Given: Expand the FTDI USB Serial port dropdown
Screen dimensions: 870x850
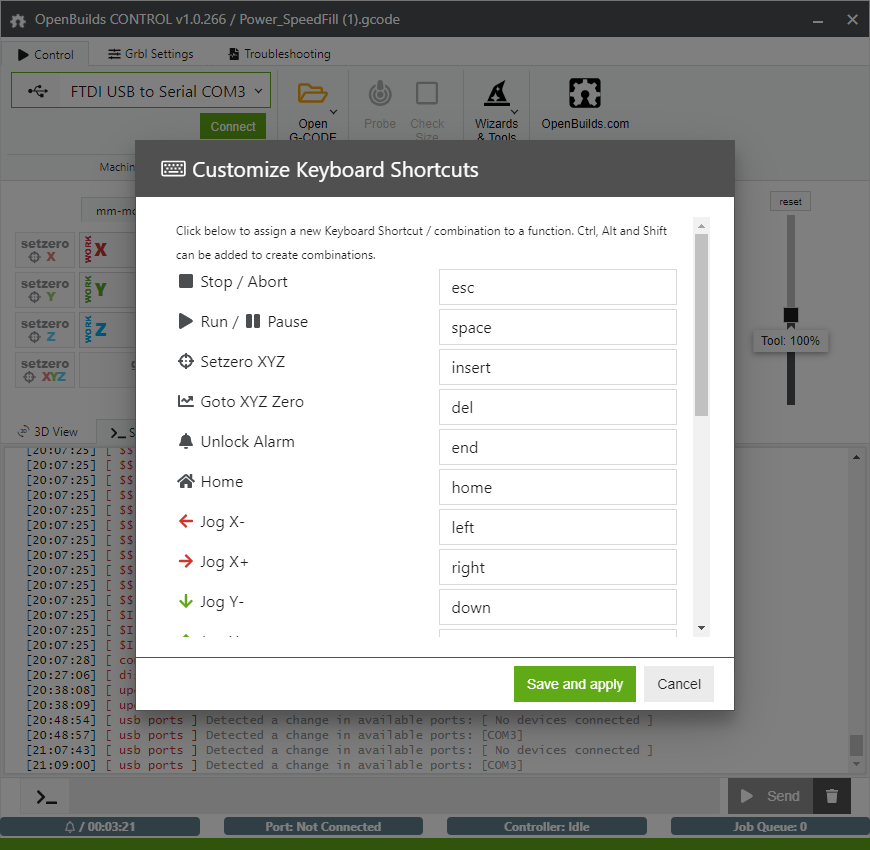Looking at the screenshot, I should coord(141,91).
